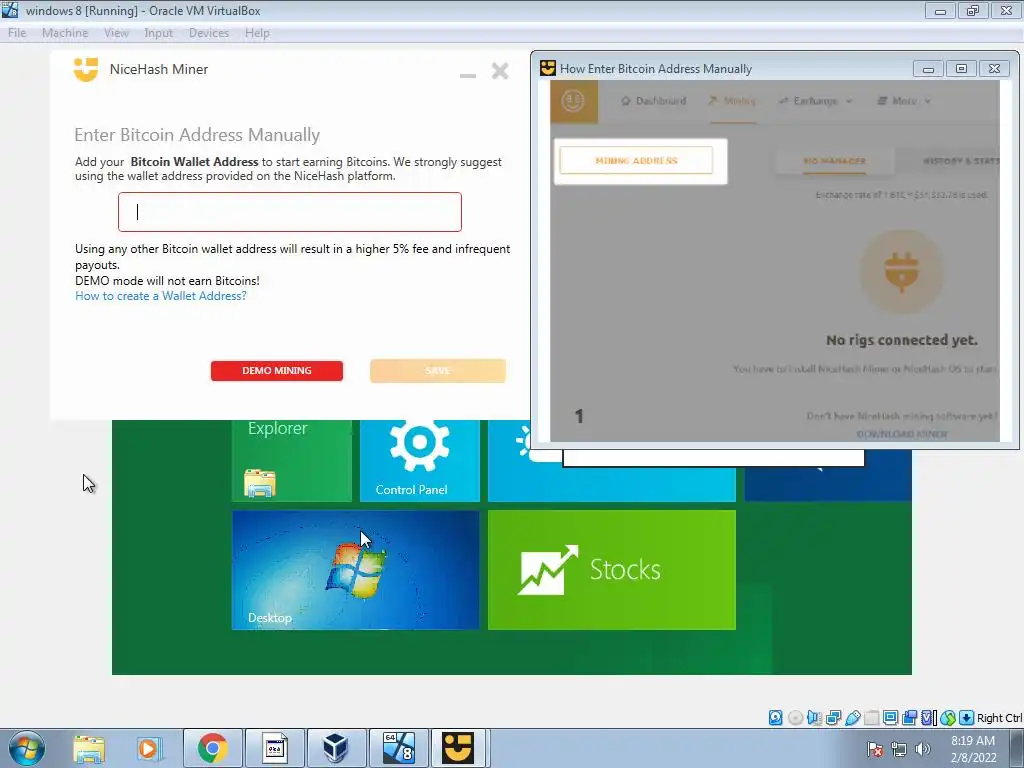The image size is (1024, 768).
Task: Click the VirtualBox hard disk activity icon
Action: [775, 718]
